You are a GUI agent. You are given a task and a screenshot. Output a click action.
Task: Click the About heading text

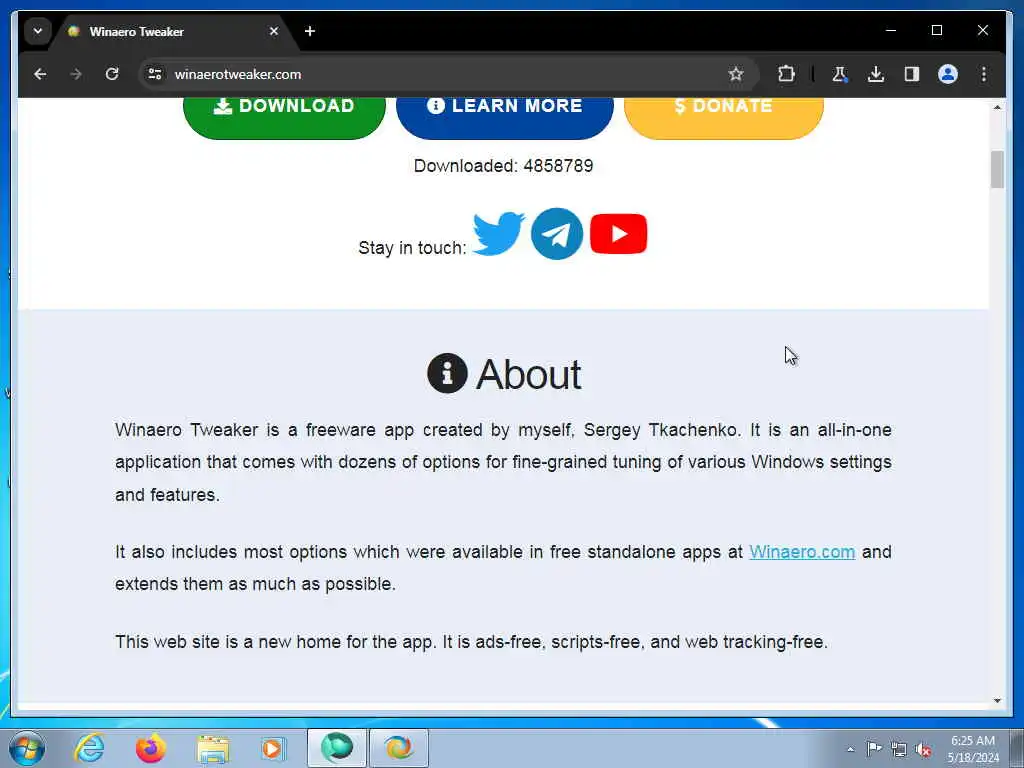[528, 374]
